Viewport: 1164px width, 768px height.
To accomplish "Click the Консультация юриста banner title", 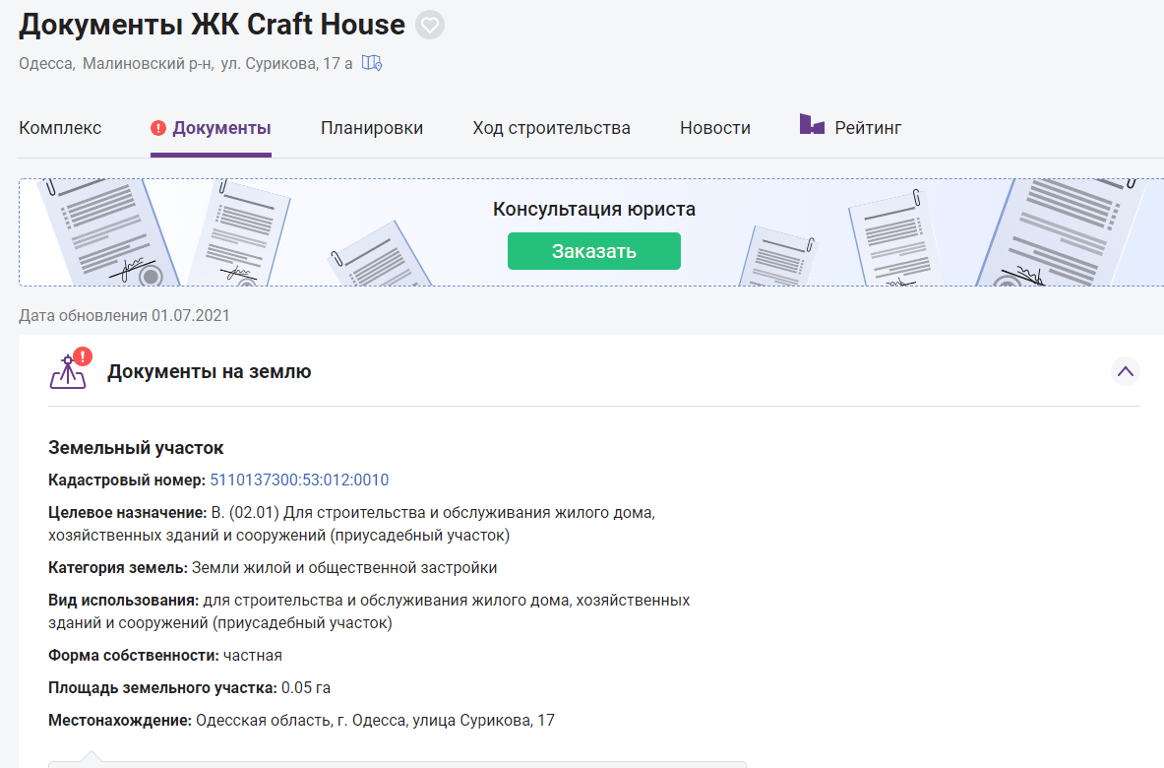I will (594, 209).
